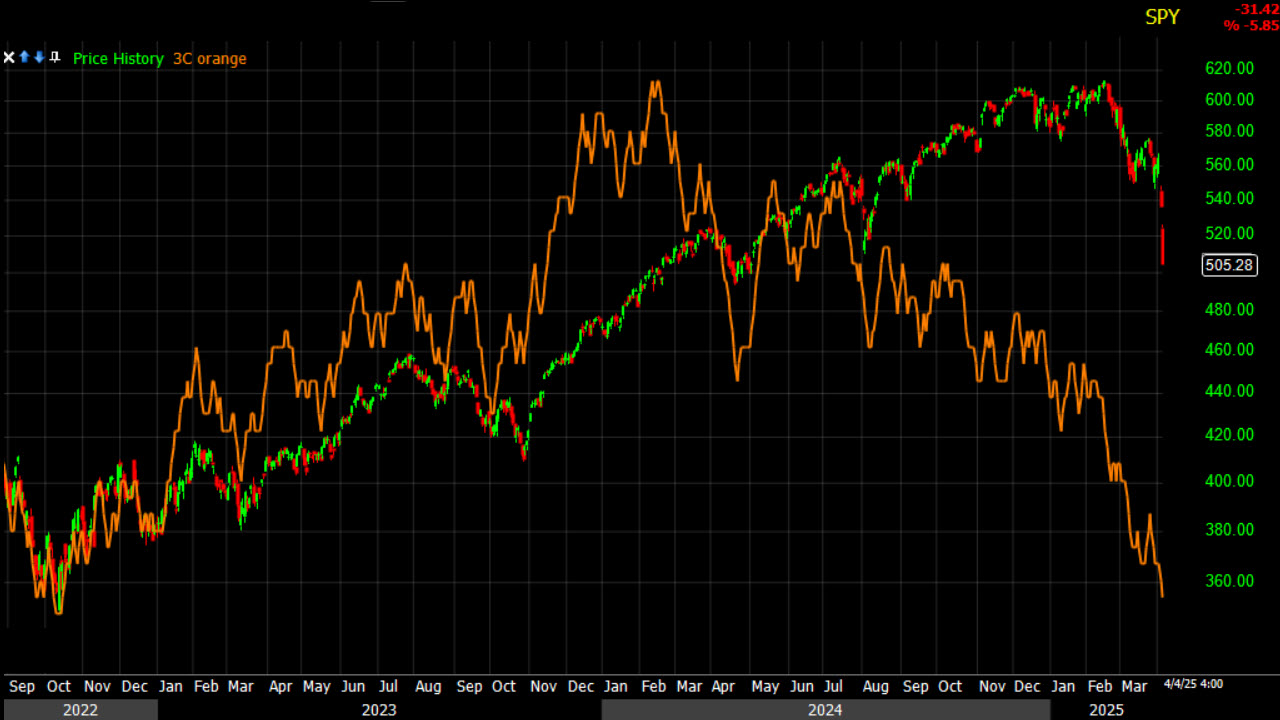Click the 480.00 price axis label
1280x720 pixels.
(1229, 310)
